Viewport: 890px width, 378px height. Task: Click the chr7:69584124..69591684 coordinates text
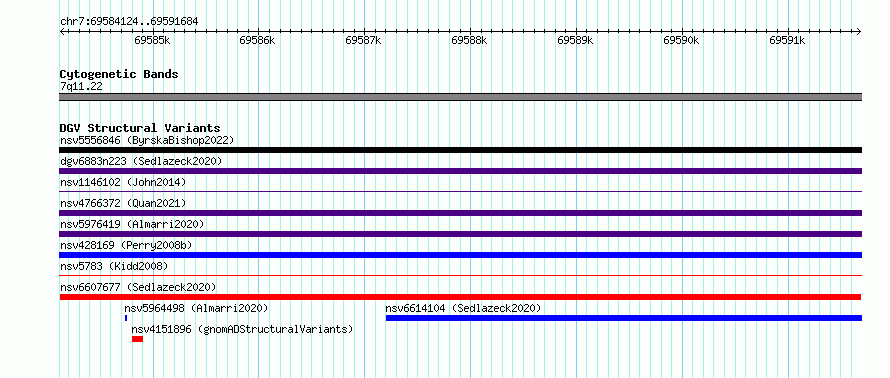(129, 22)
